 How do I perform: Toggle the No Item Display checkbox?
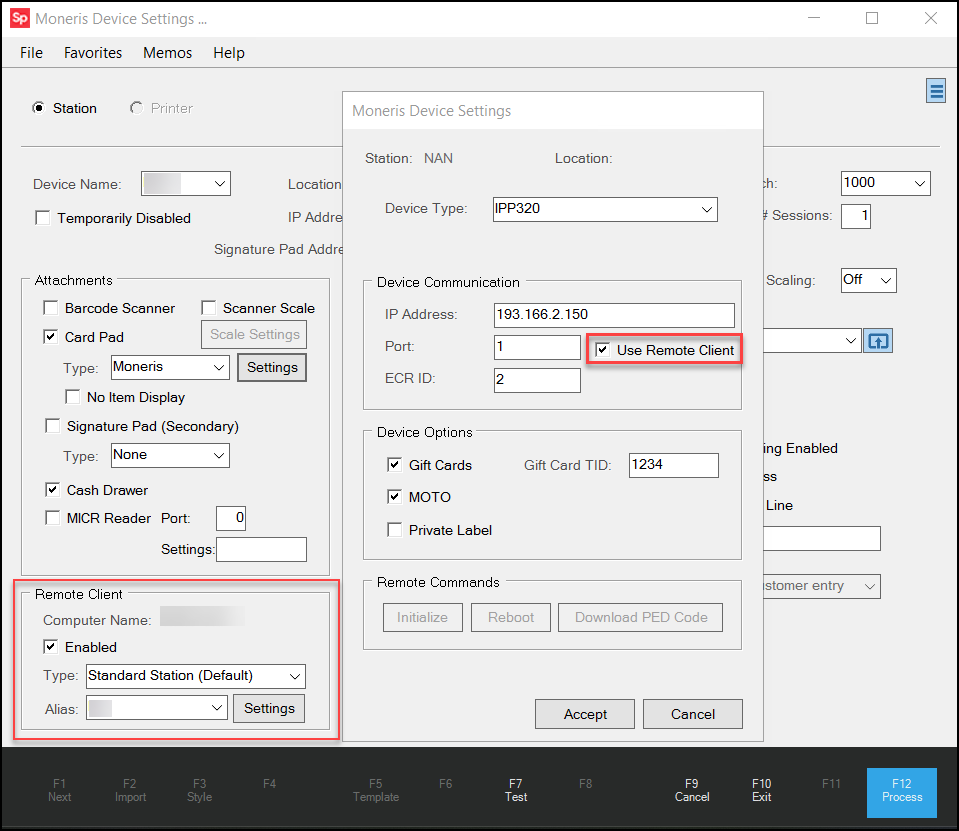pos(73,397)
